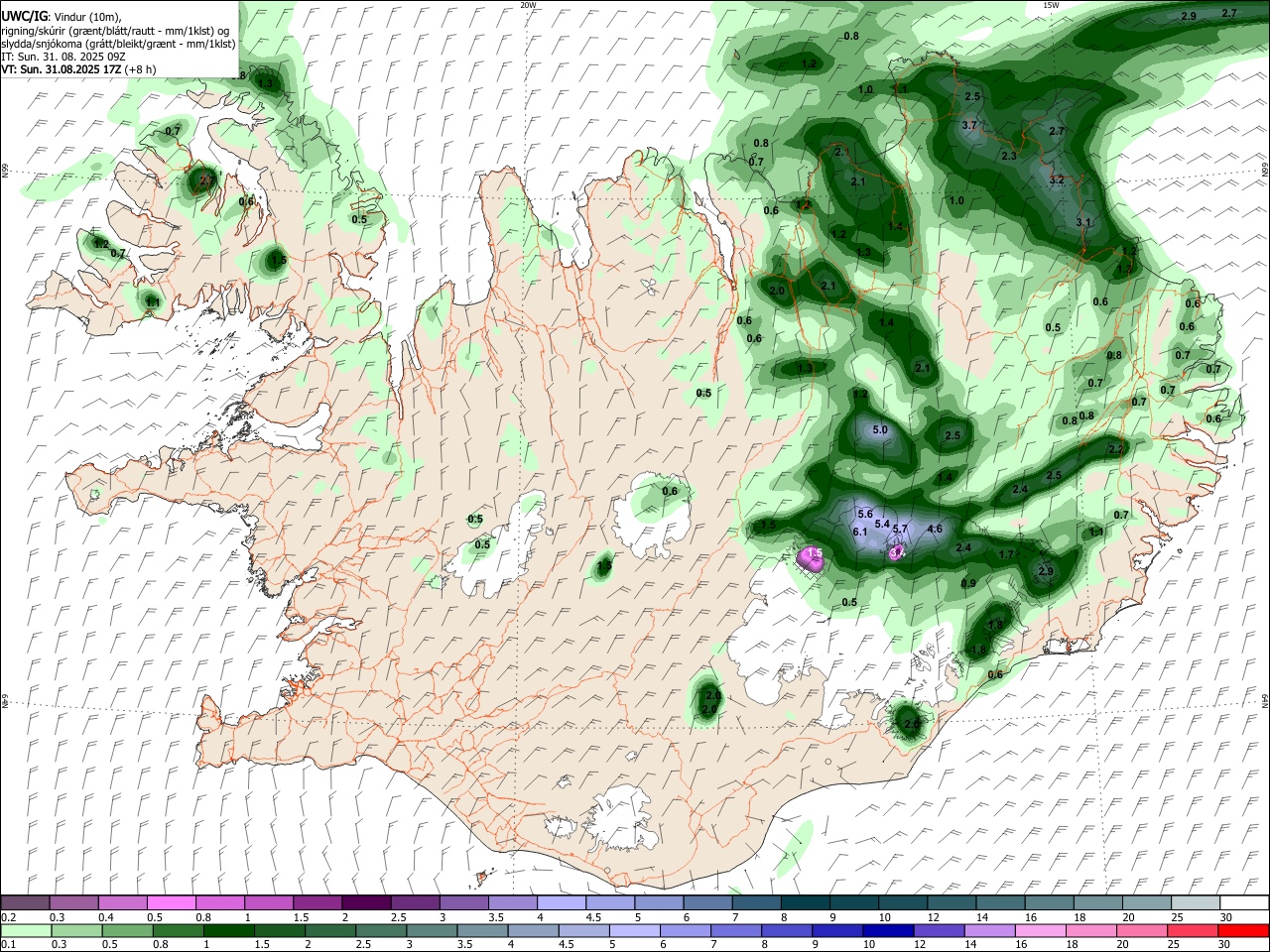Click the 'slydda/snjókoma' legend description line
This screenshot has width=1270, height=952.
pyautogui.click(x=118, y=44)
